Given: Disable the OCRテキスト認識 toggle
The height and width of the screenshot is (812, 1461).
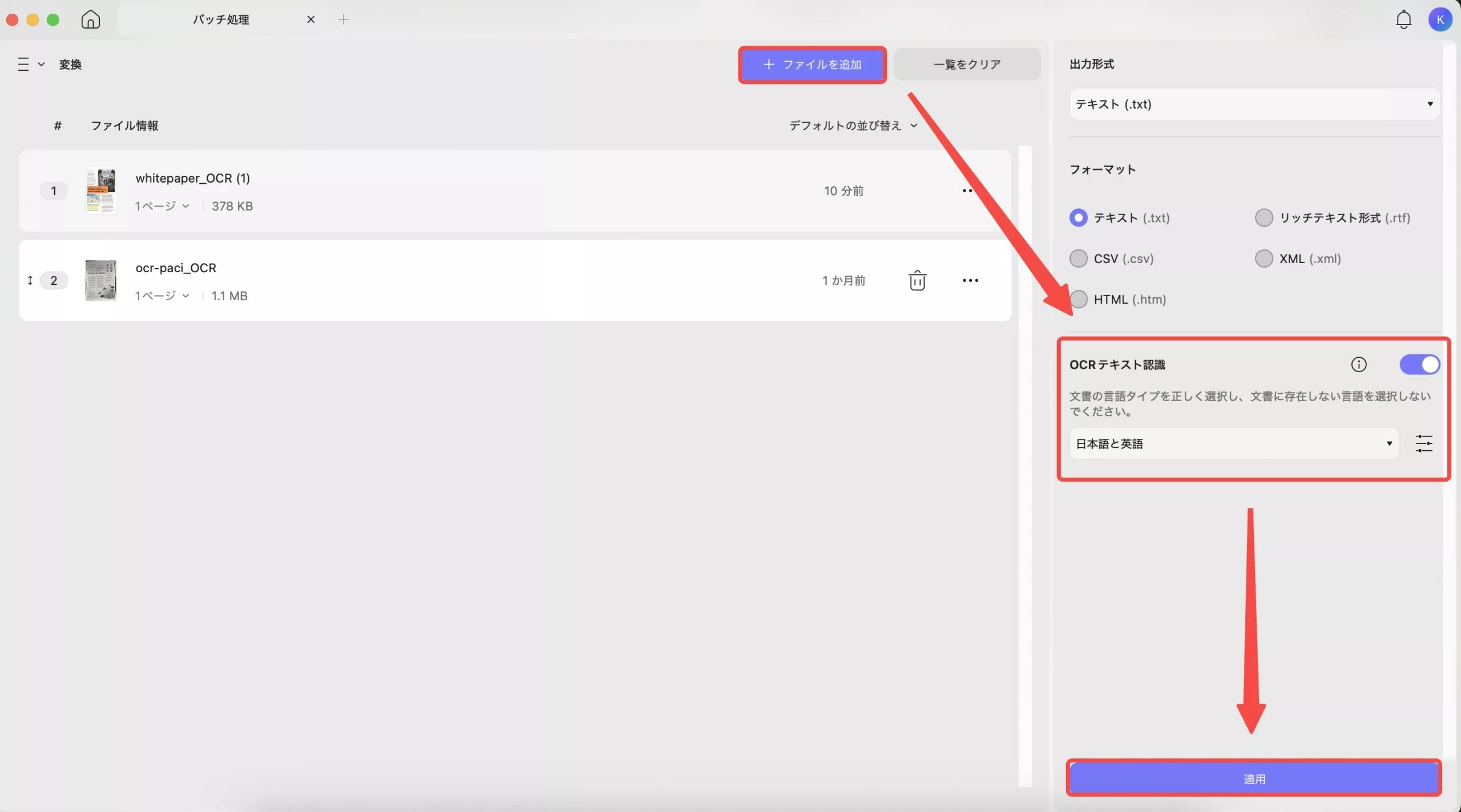Looking at the screenshot, I should [x=1419, y=365].
